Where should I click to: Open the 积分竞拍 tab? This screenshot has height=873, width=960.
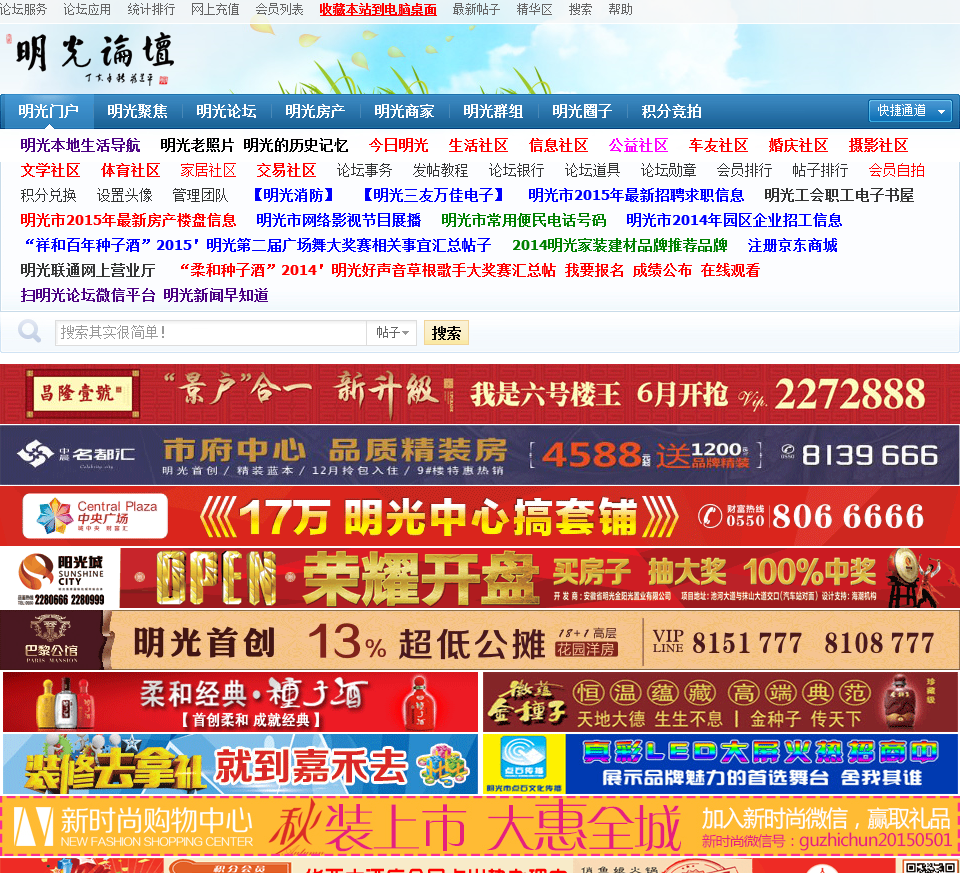pos(671,111)
